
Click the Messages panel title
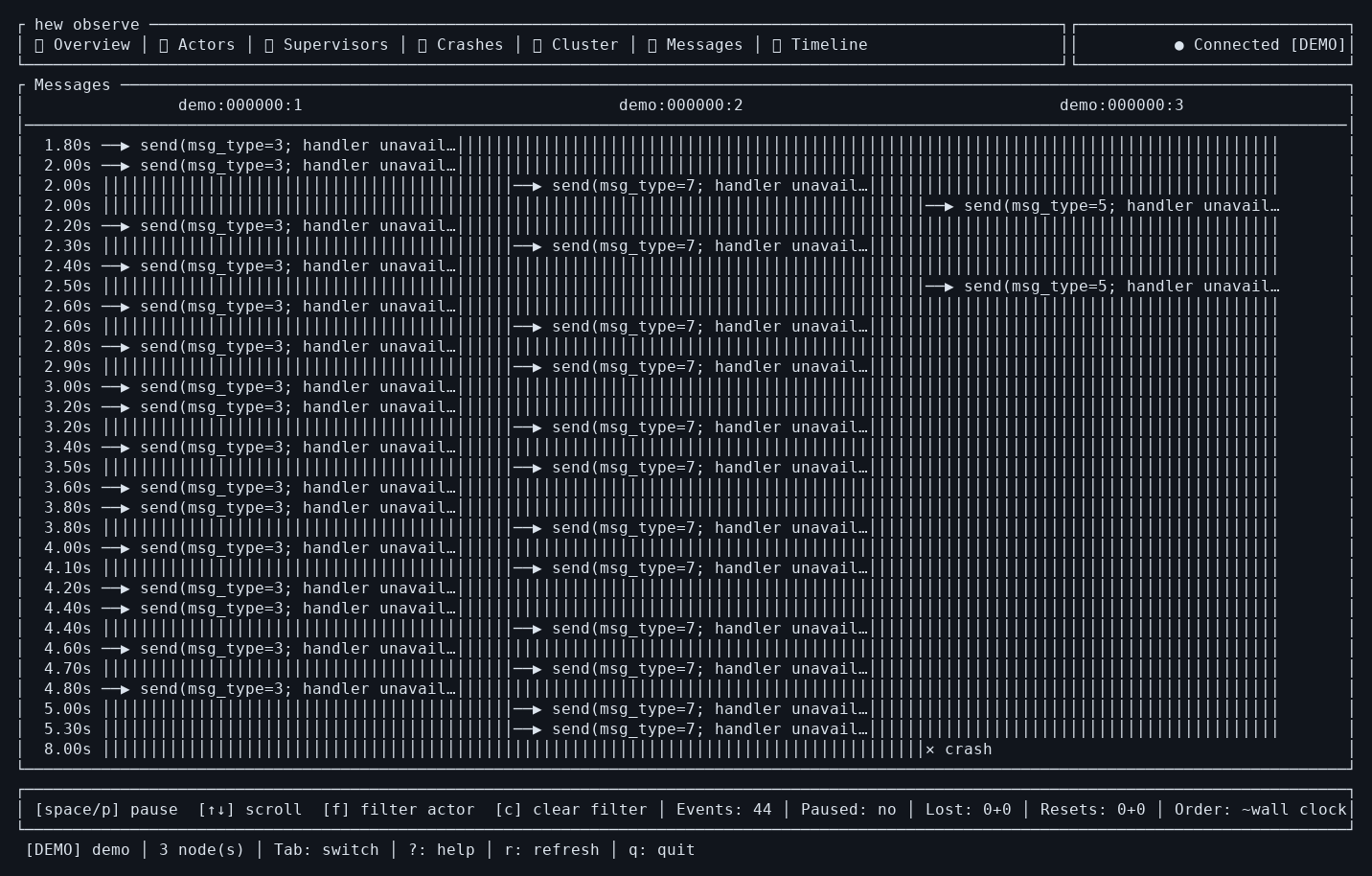point(73,85)
